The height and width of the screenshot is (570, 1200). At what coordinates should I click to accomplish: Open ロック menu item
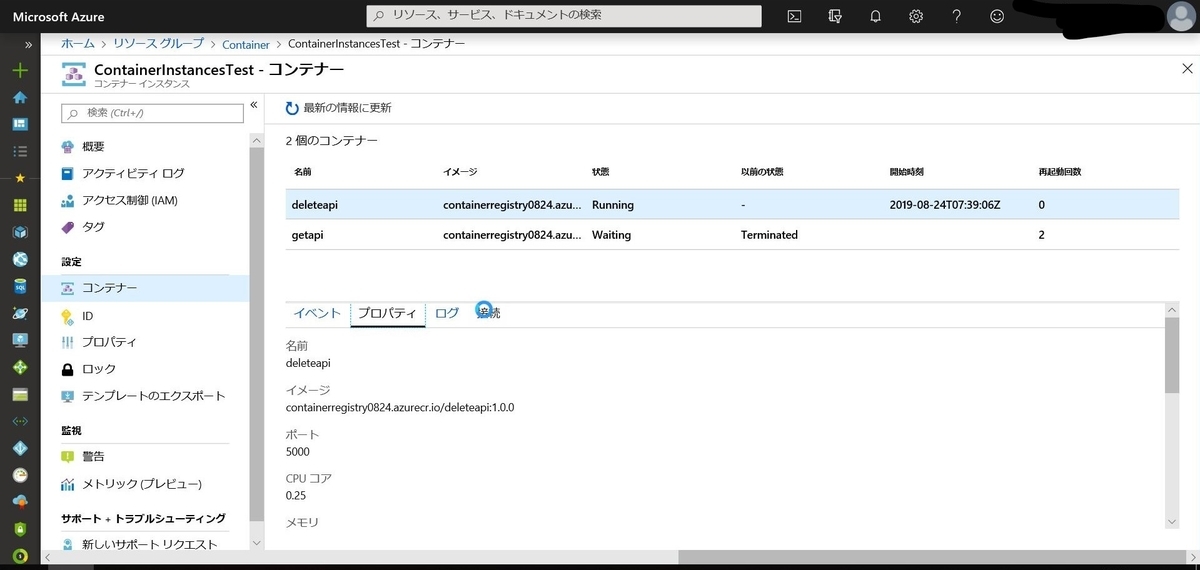pyautogui.click(x=145, y=369)
